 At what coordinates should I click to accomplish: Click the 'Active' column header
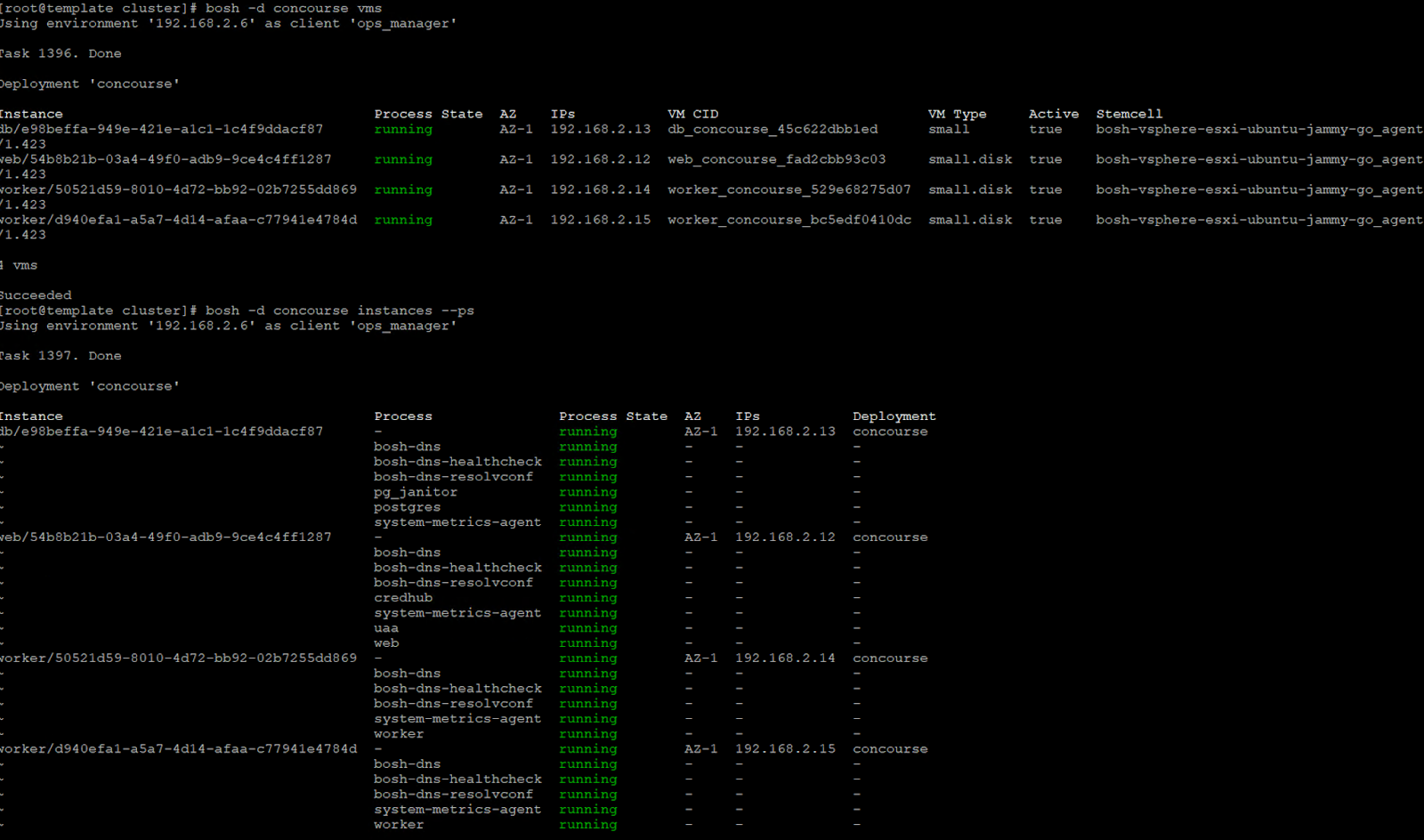click(x=1054, y=114)
